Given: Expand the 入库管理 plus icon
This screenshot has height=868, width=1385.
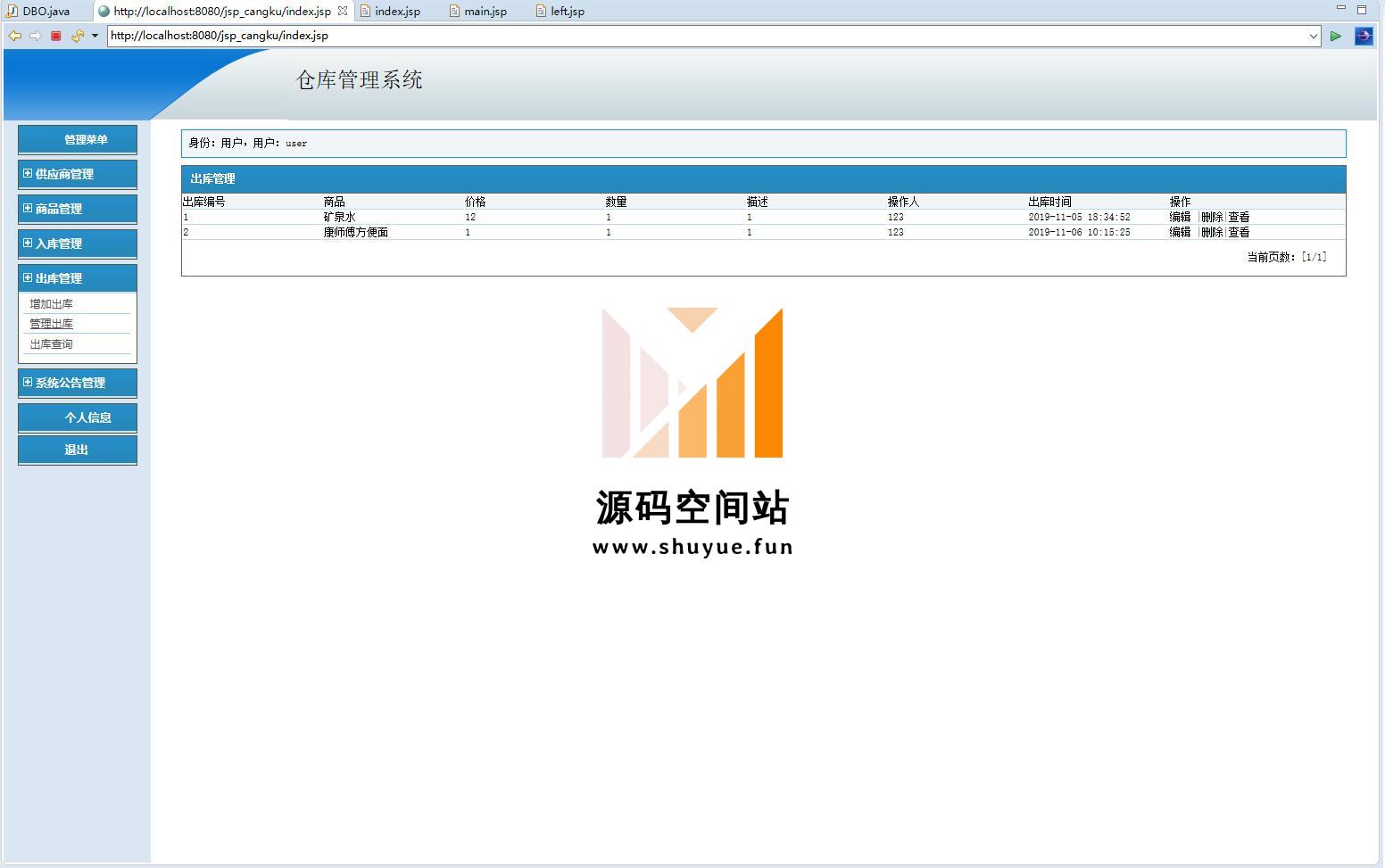Looking at the screenshot, I should click(28, 243).
